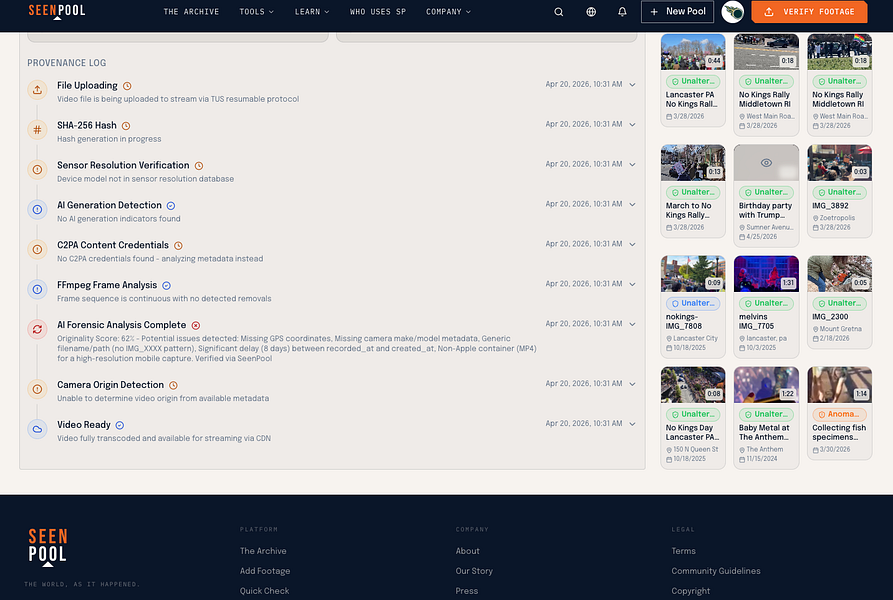Expand the File Uploading log entry

(x=632, y=85)
